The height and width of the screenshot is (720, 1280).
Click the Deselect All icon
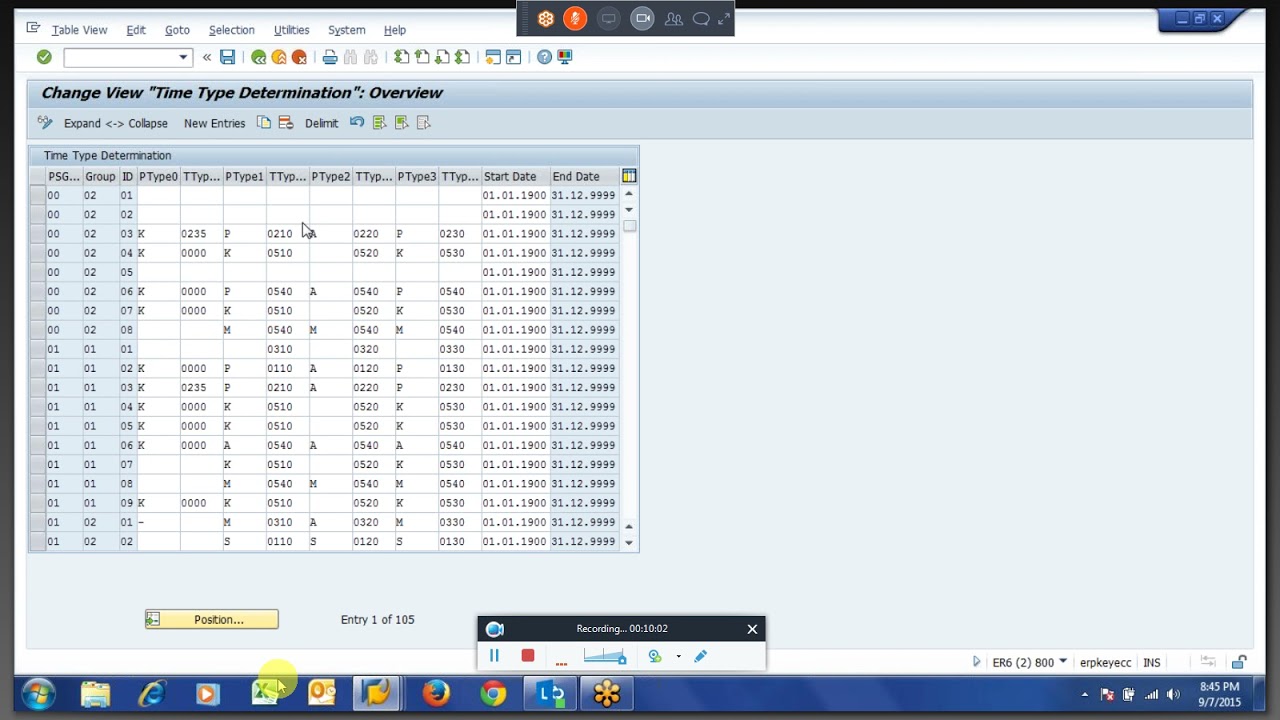pos(423,122)
